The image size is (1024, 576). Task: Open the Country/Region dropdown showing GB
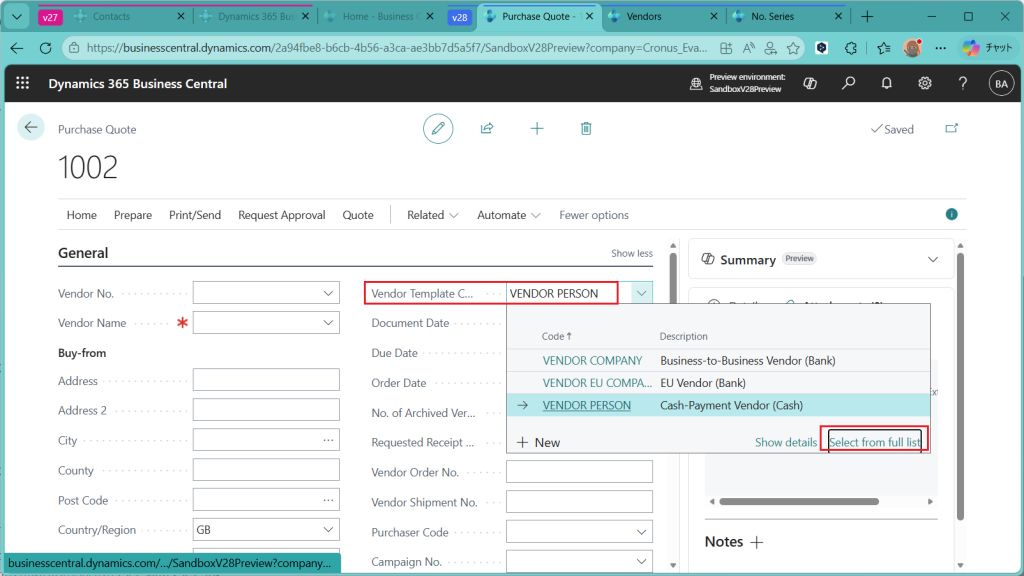tap(329, 530)
